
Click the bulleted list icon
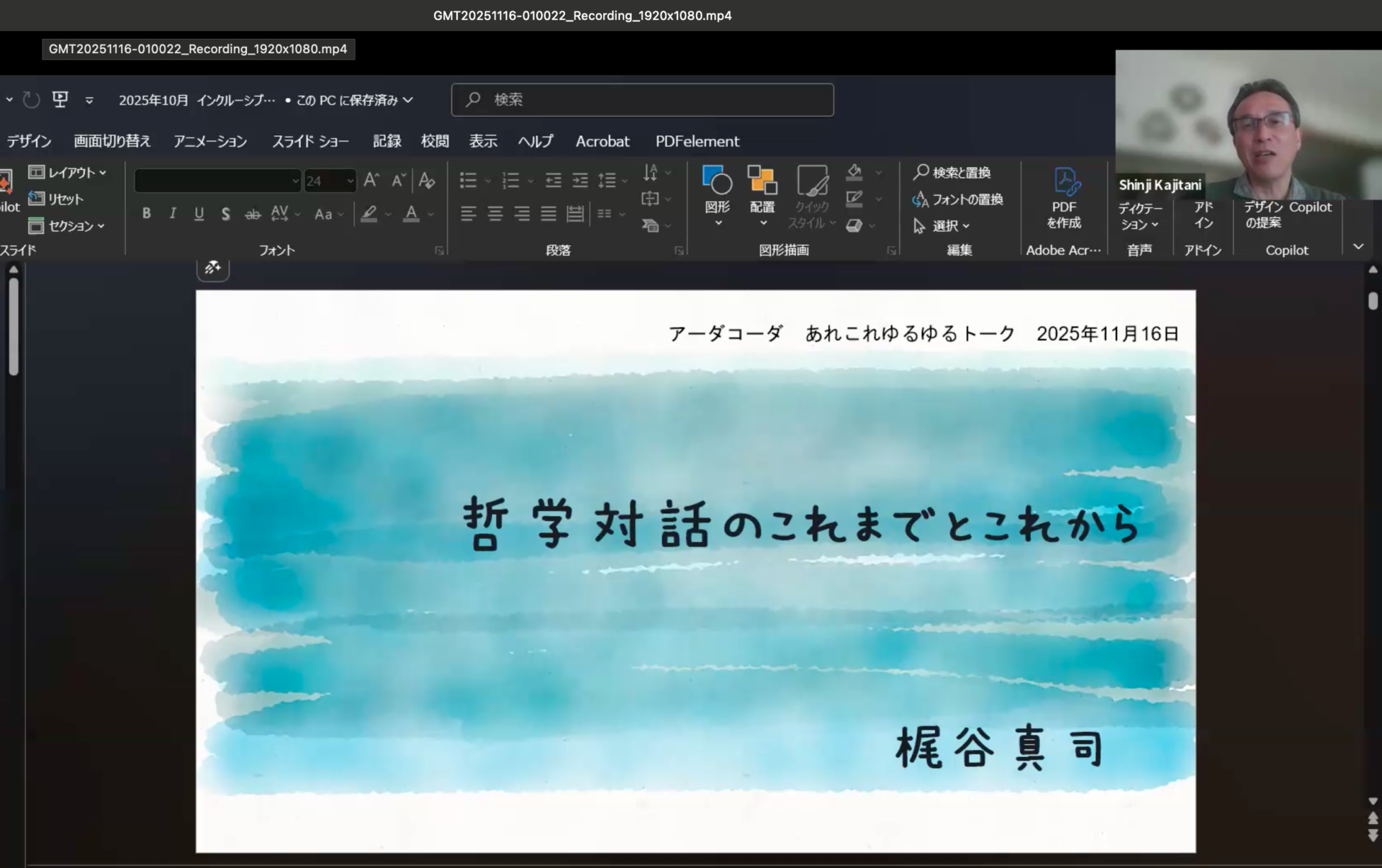coord(469,180)
